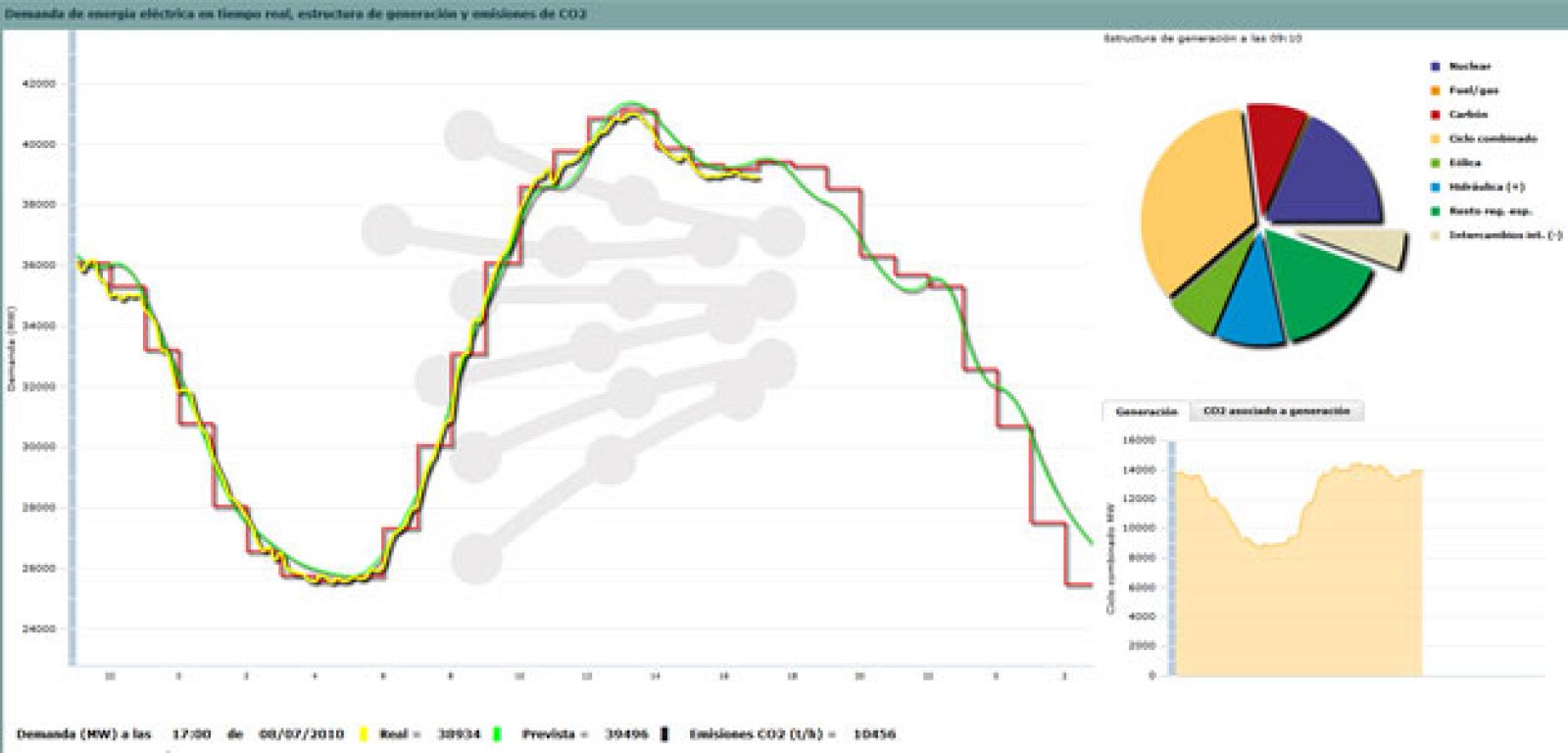Switch to the Generación tab
Viewport: 1568px width, 753px height.
tap(1146, 412)
